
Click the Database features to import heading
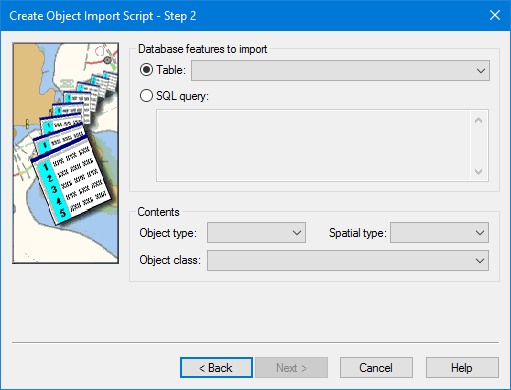pos(203,49)
